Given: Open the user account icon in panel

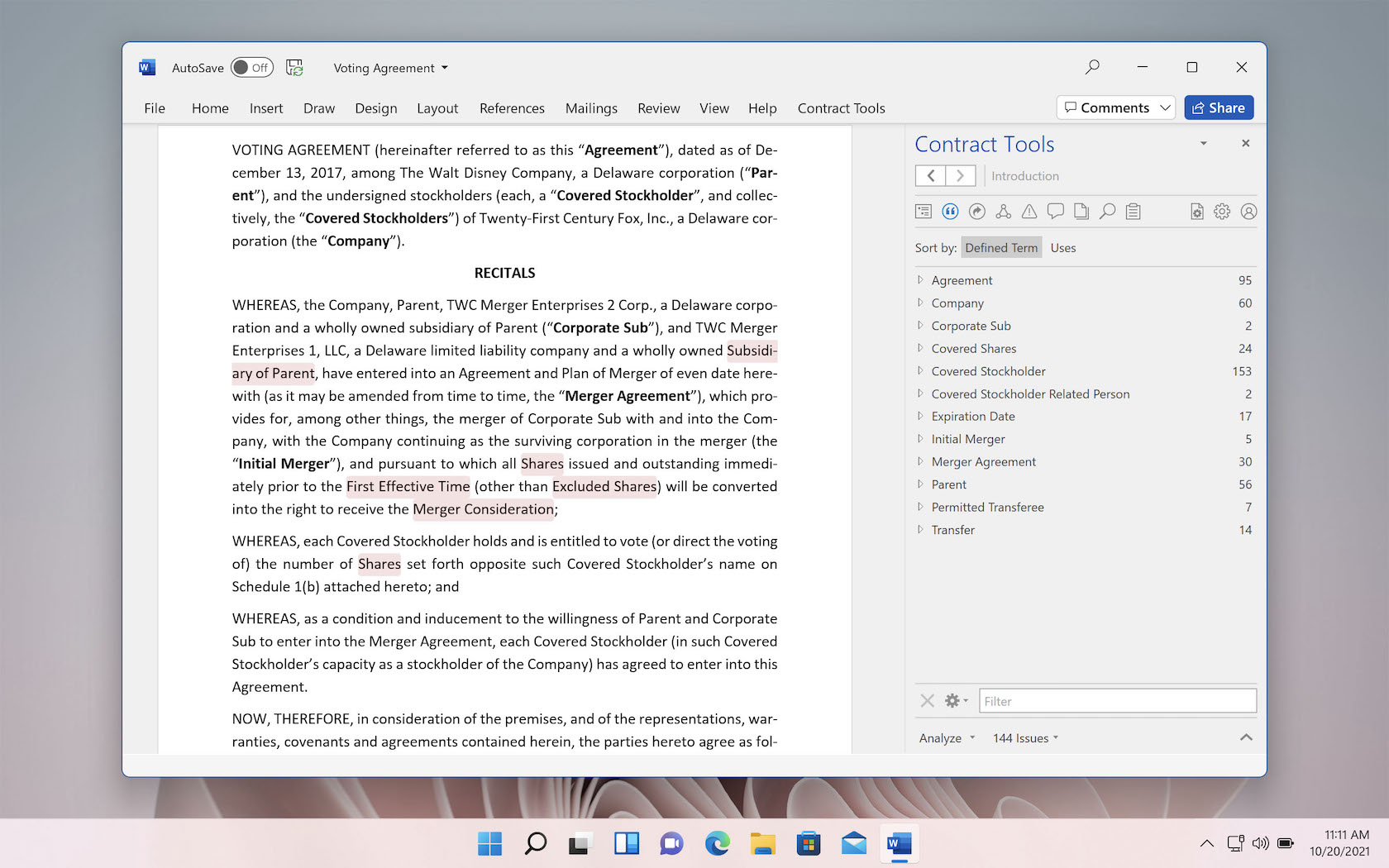Looking at the screenshot, I should (1248, 212).
